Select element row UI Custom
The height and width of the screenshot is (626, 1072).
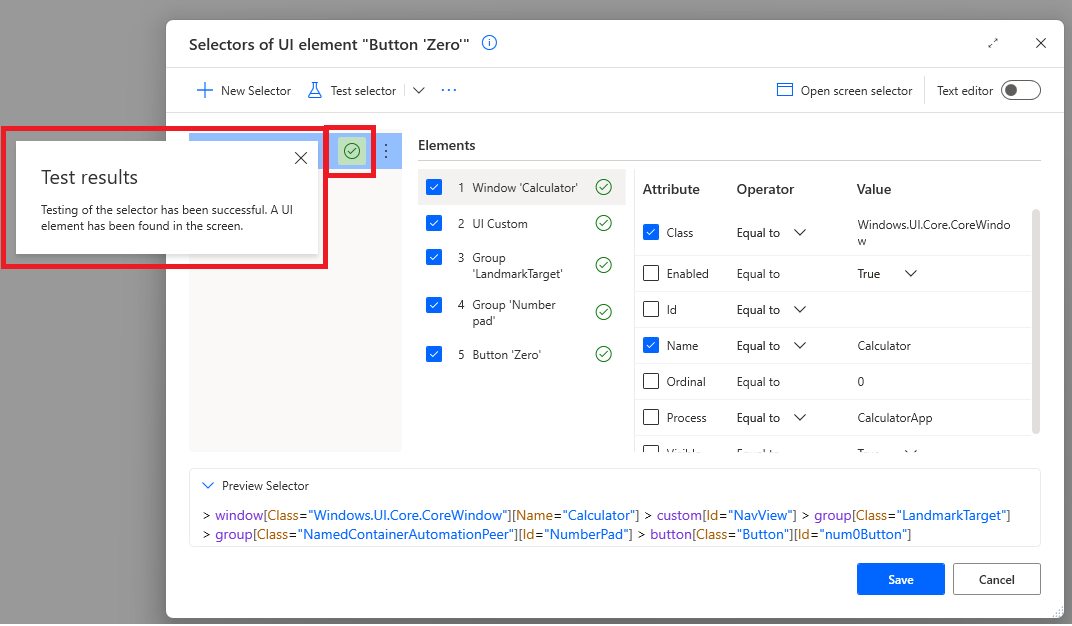pos(522,223)
